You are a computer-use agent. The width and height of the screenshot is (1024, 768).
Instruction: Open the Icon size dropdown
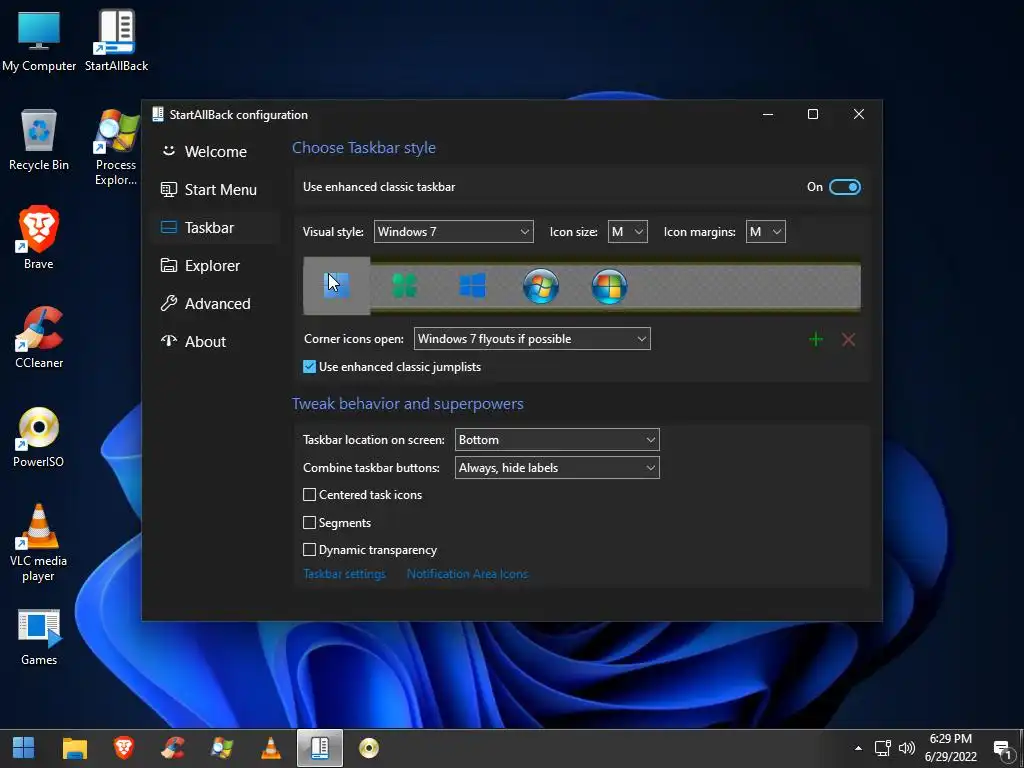(x=628, y=232)
